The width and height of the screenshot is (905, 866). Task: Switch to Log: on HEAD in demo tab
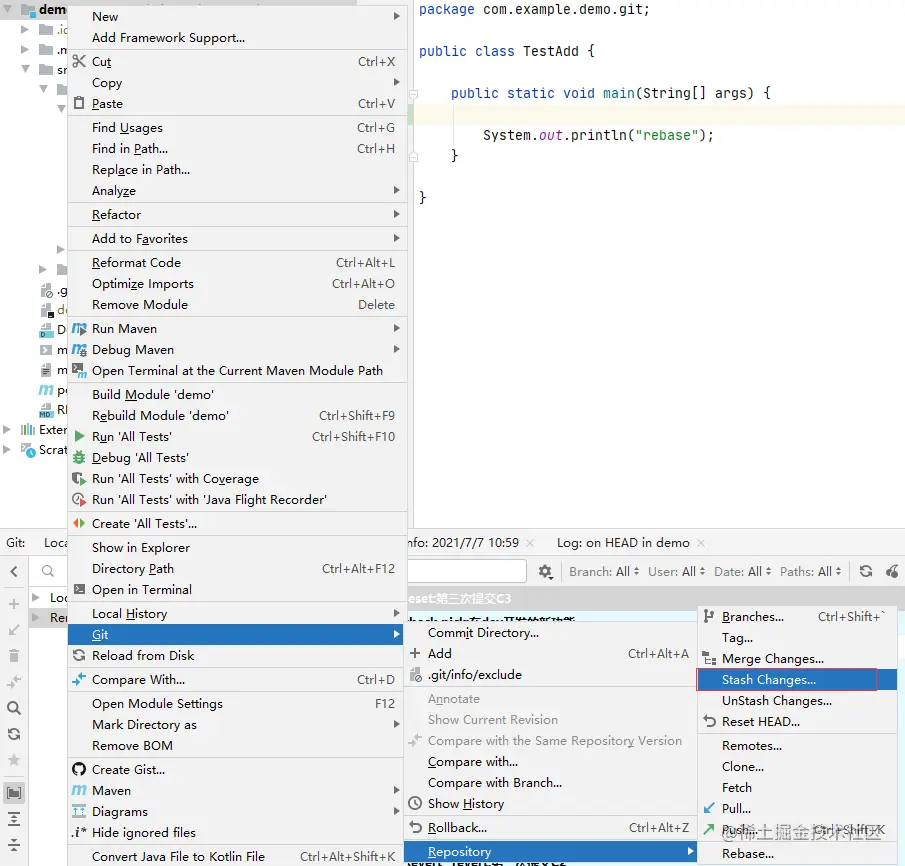623,543
